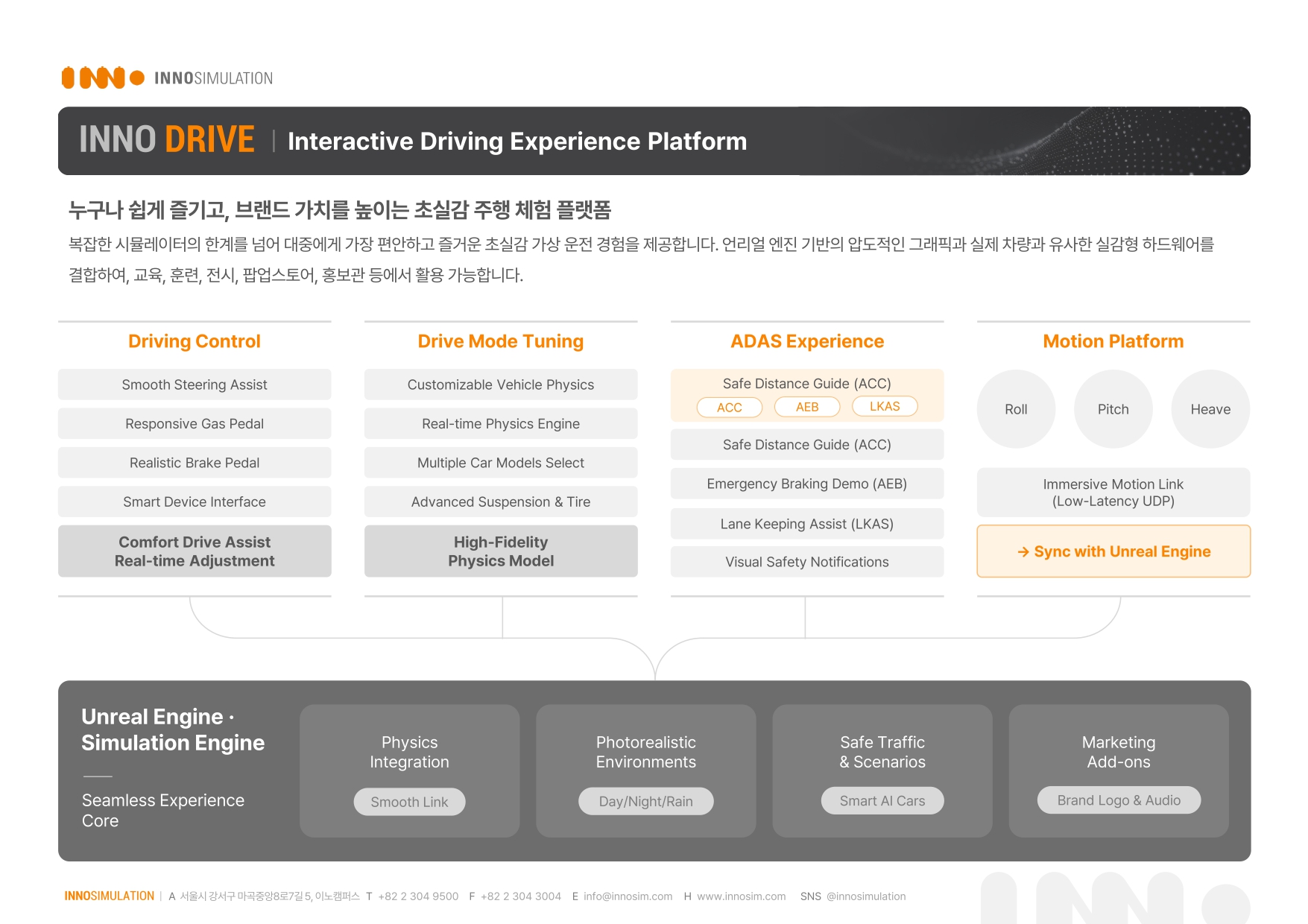Open the Driving Control column heading

coord(195,341)
